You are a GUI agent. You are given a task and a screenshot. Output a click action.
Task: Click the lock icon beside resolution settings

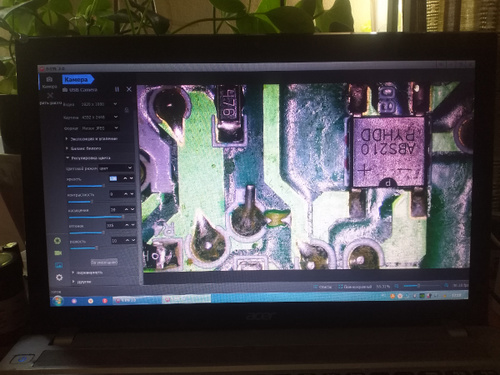126,110
